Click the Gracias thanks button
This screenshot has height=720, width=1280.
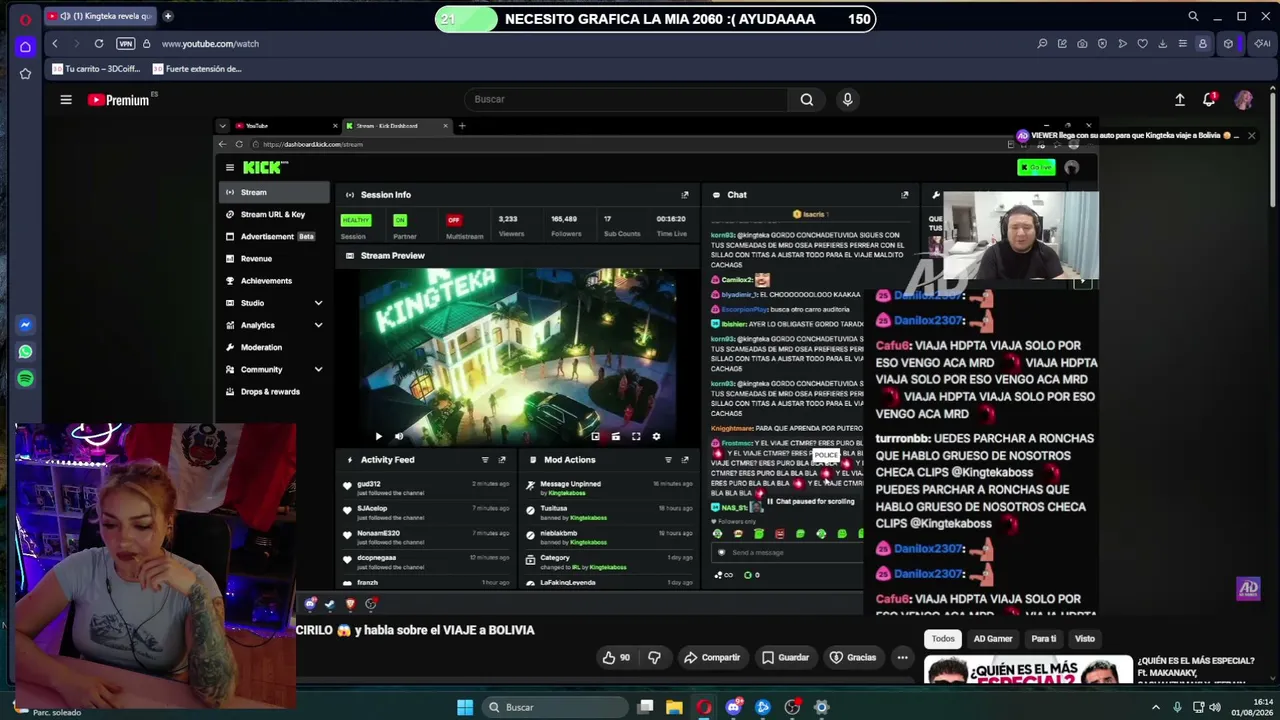click(853, 657)
